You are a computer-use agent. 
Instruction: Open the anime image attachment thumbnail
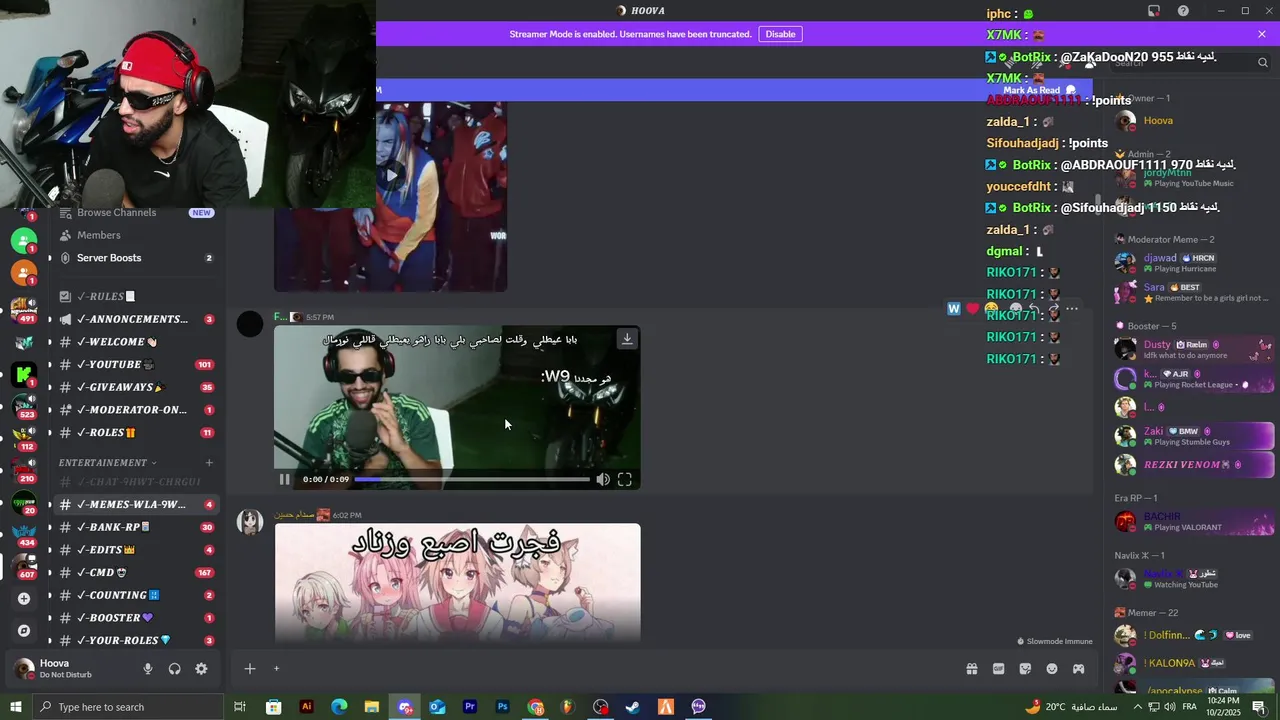pos(458,582)
